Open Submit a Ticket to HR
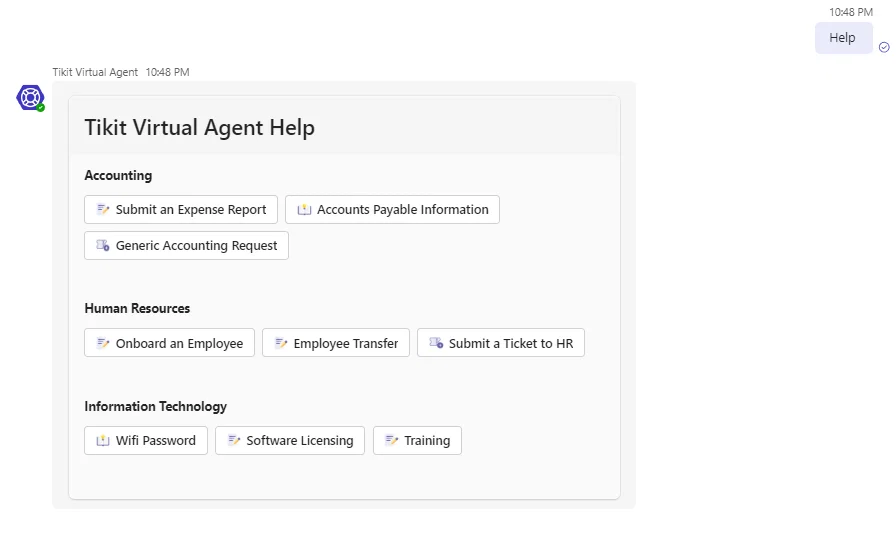896x534 pixels. click(501, 343)
